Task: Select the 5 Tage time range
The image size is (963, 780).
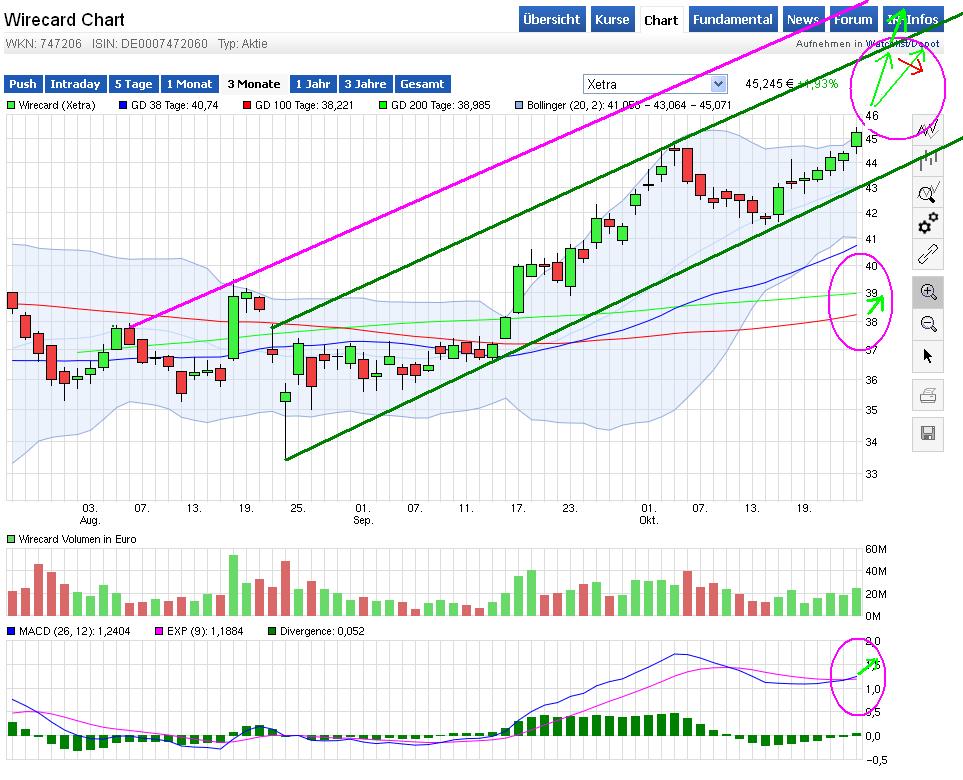Action: [133, 84]
